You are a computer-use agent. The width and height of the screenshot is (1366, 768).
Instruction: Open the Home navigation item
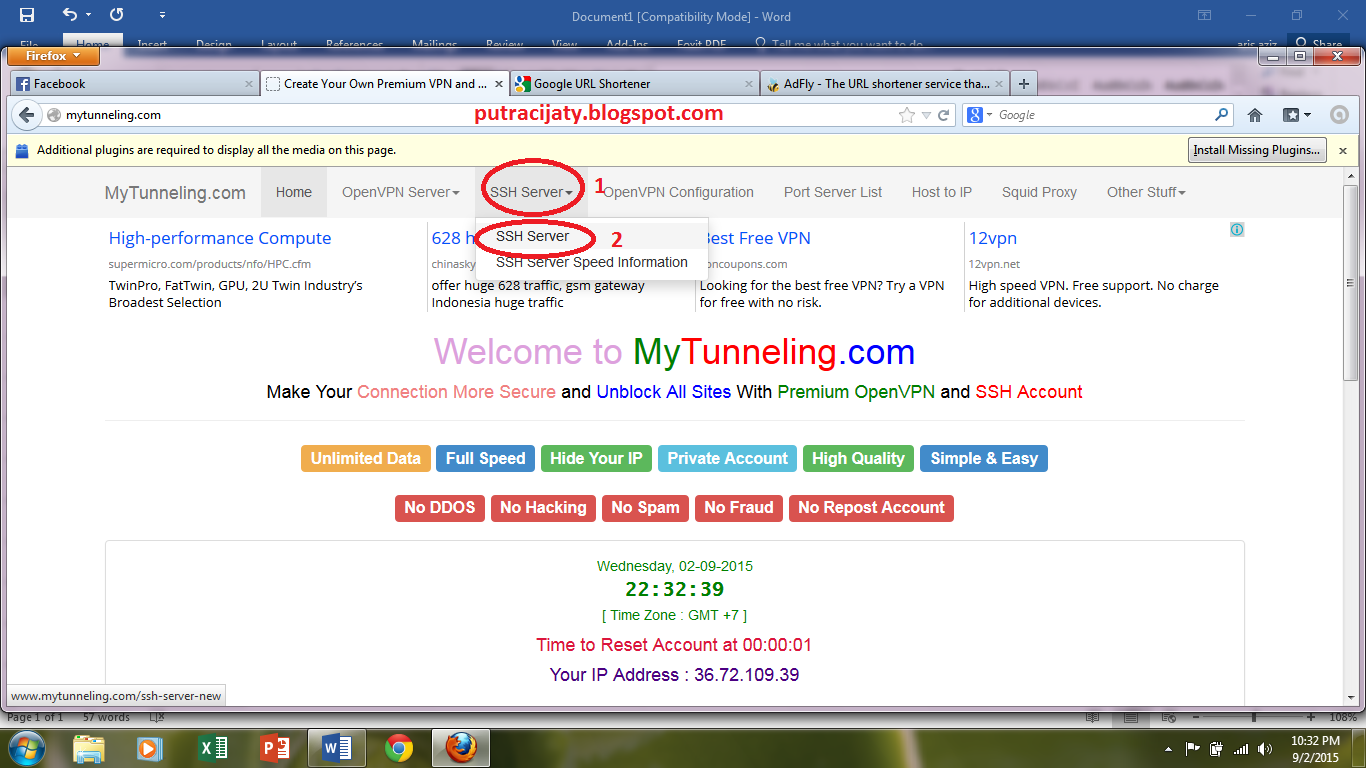pos(294,192)
